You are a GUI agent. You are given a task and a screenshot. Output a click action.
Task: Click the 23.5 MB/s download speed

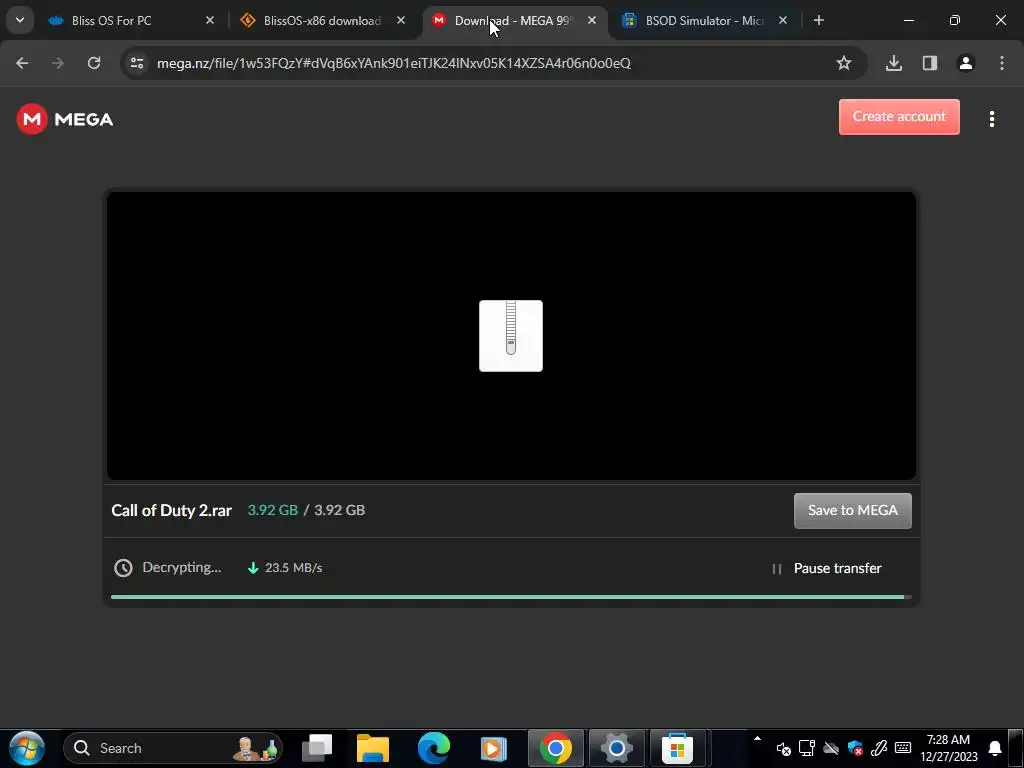[x=293, y=568]
